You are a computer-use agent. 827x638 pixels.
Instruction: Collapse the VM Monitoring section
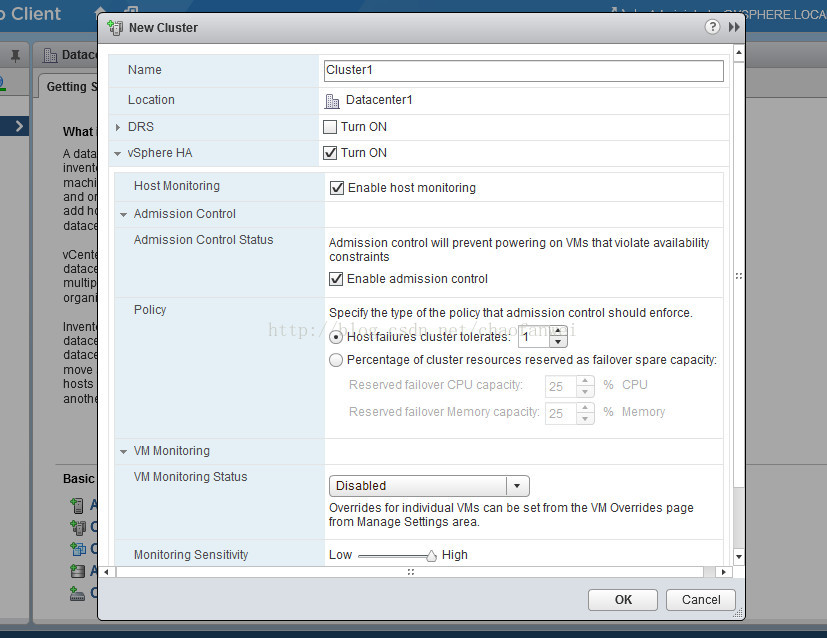[x=123, y=452]
